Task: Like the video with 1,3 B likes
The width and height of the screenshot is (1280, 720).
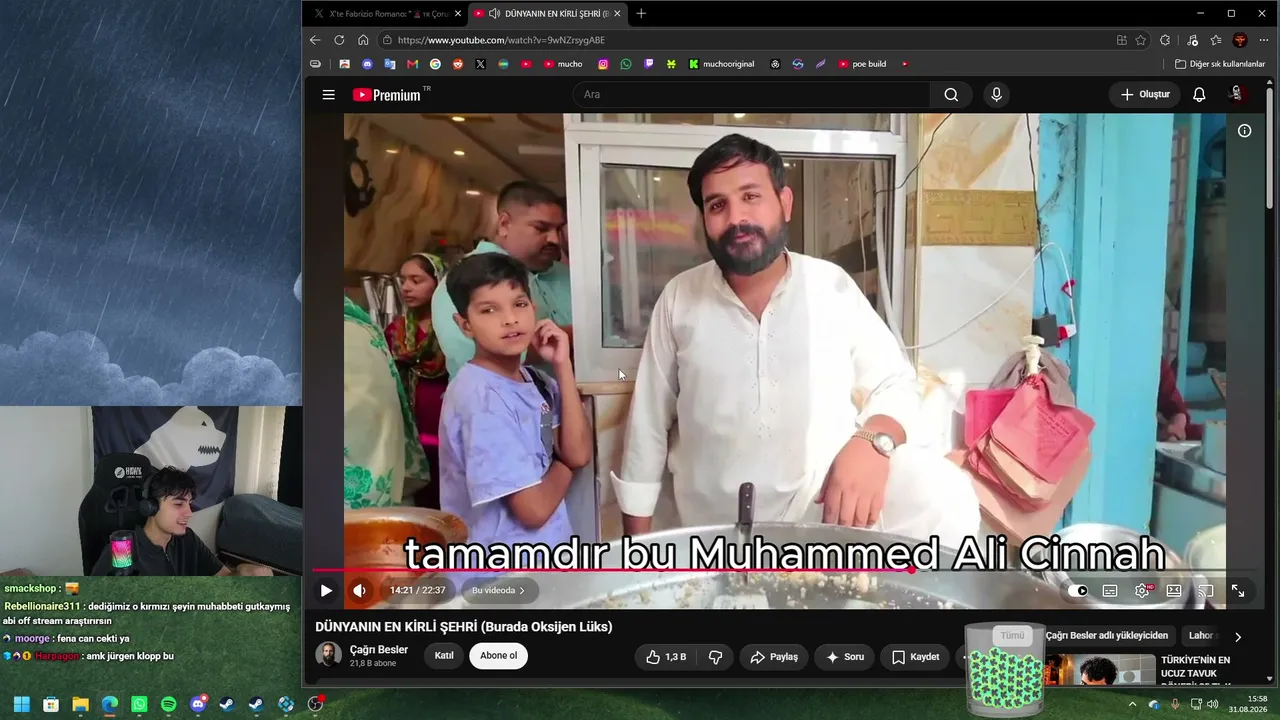Action: 664,657
